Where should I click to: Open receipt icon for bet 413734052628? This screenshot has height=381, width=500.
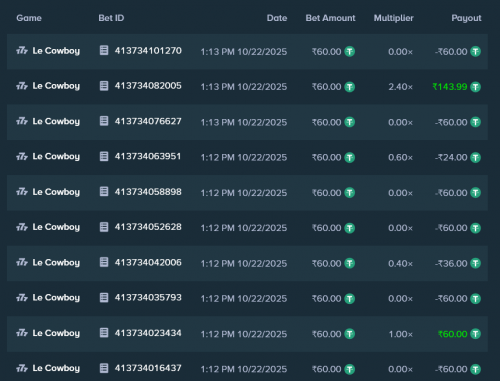point(104,227)
